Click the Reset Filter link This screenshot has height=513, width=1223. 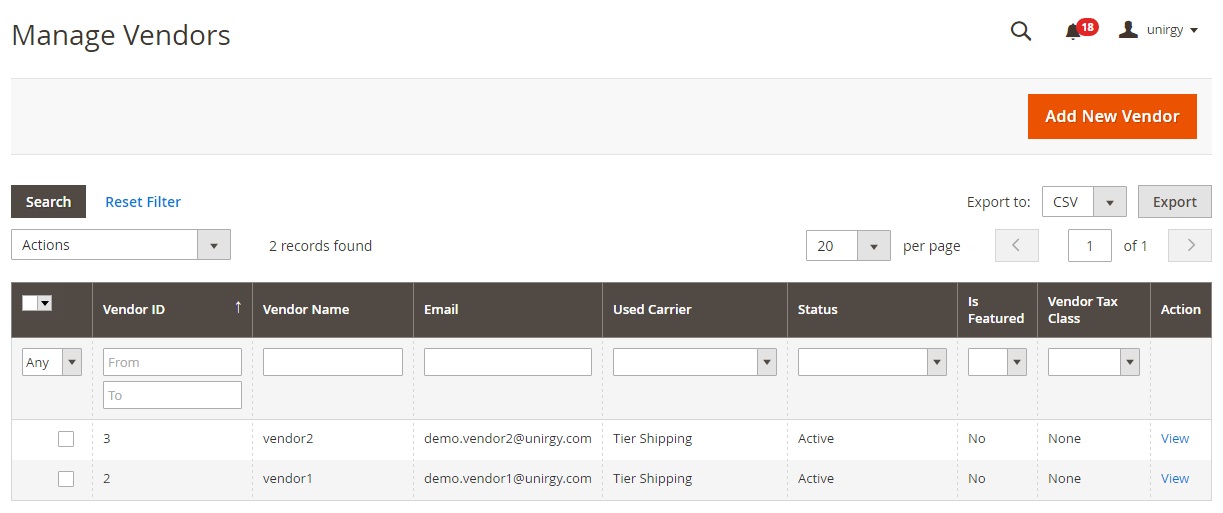[x=143, y=202]
